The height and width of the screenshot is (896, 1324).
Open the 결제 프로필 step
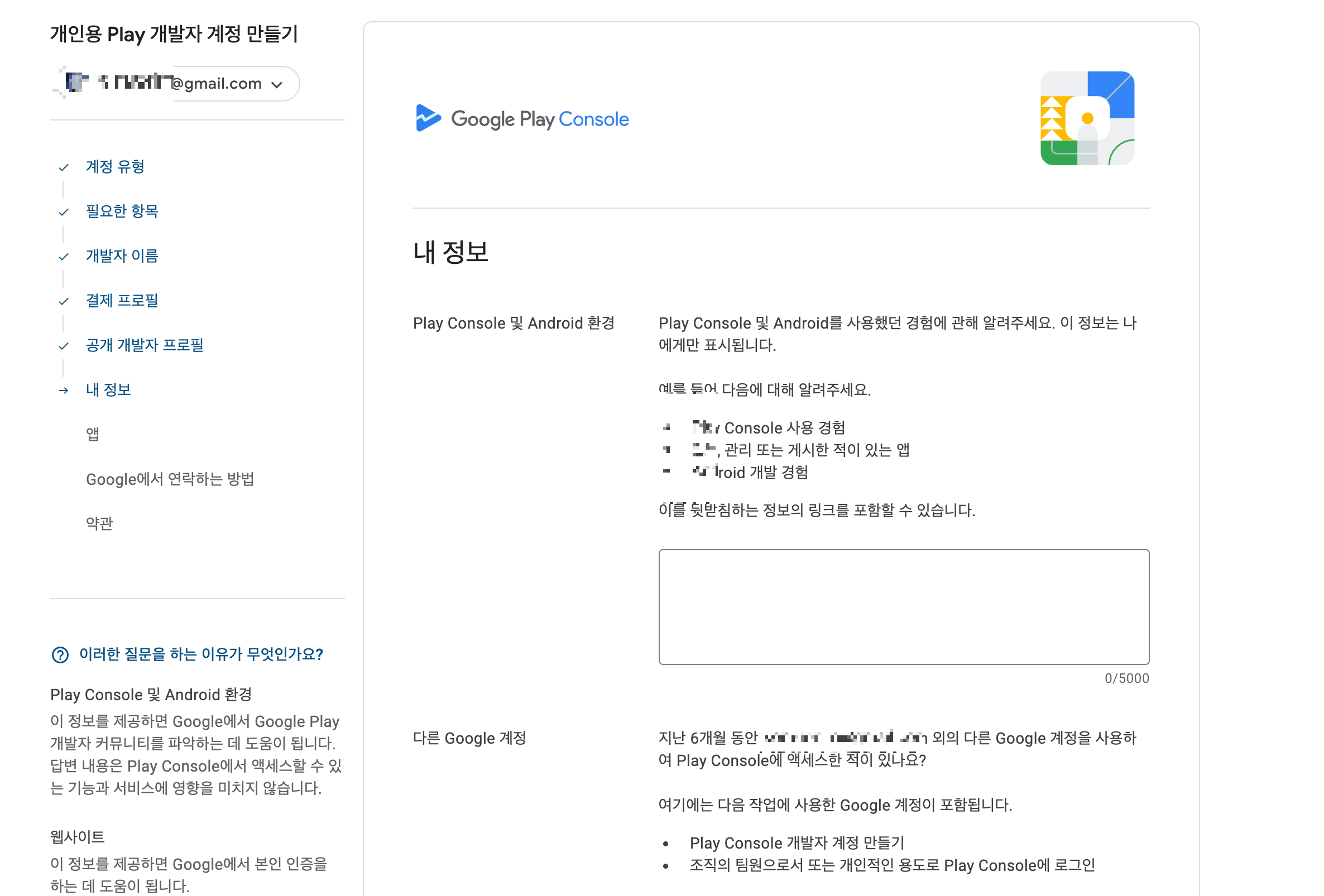tap(121, 300)
